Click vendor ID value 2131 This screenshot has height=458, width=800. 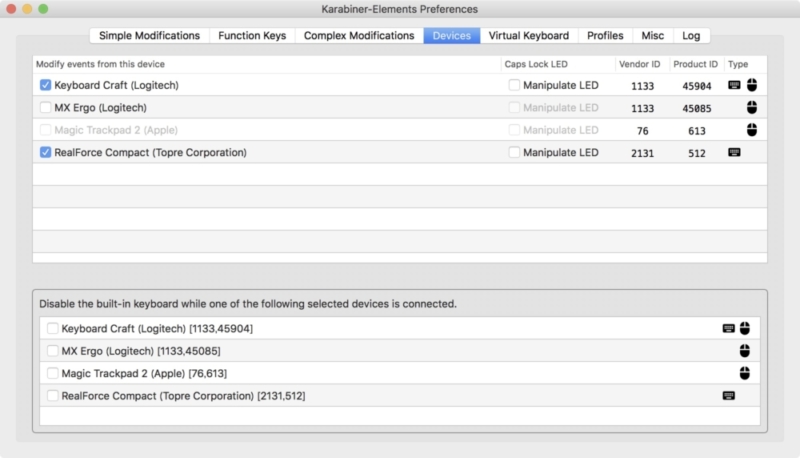point(642,154)
